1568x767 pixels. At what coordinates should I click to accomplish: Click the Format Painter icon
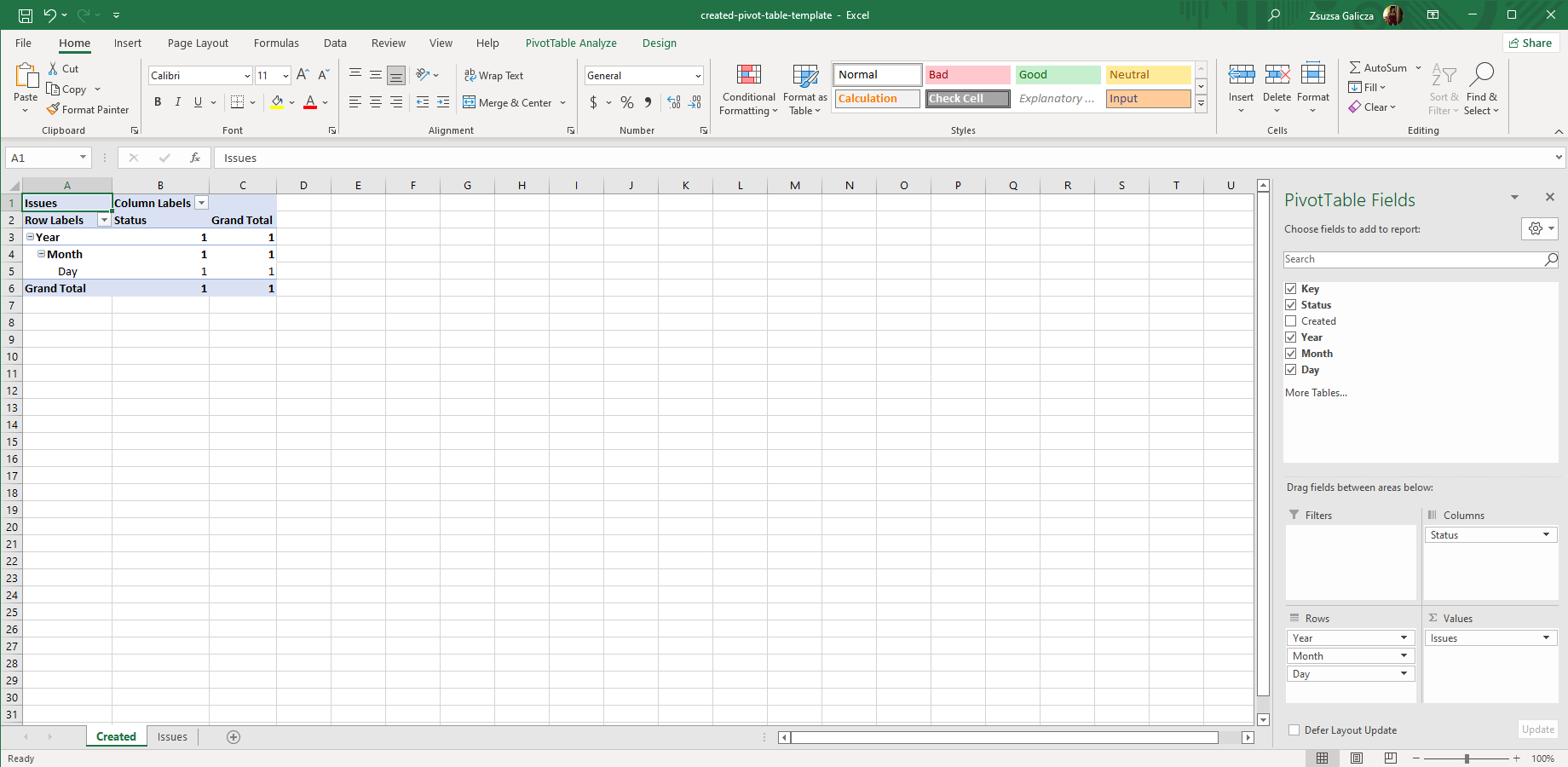(x=53, y=110)
